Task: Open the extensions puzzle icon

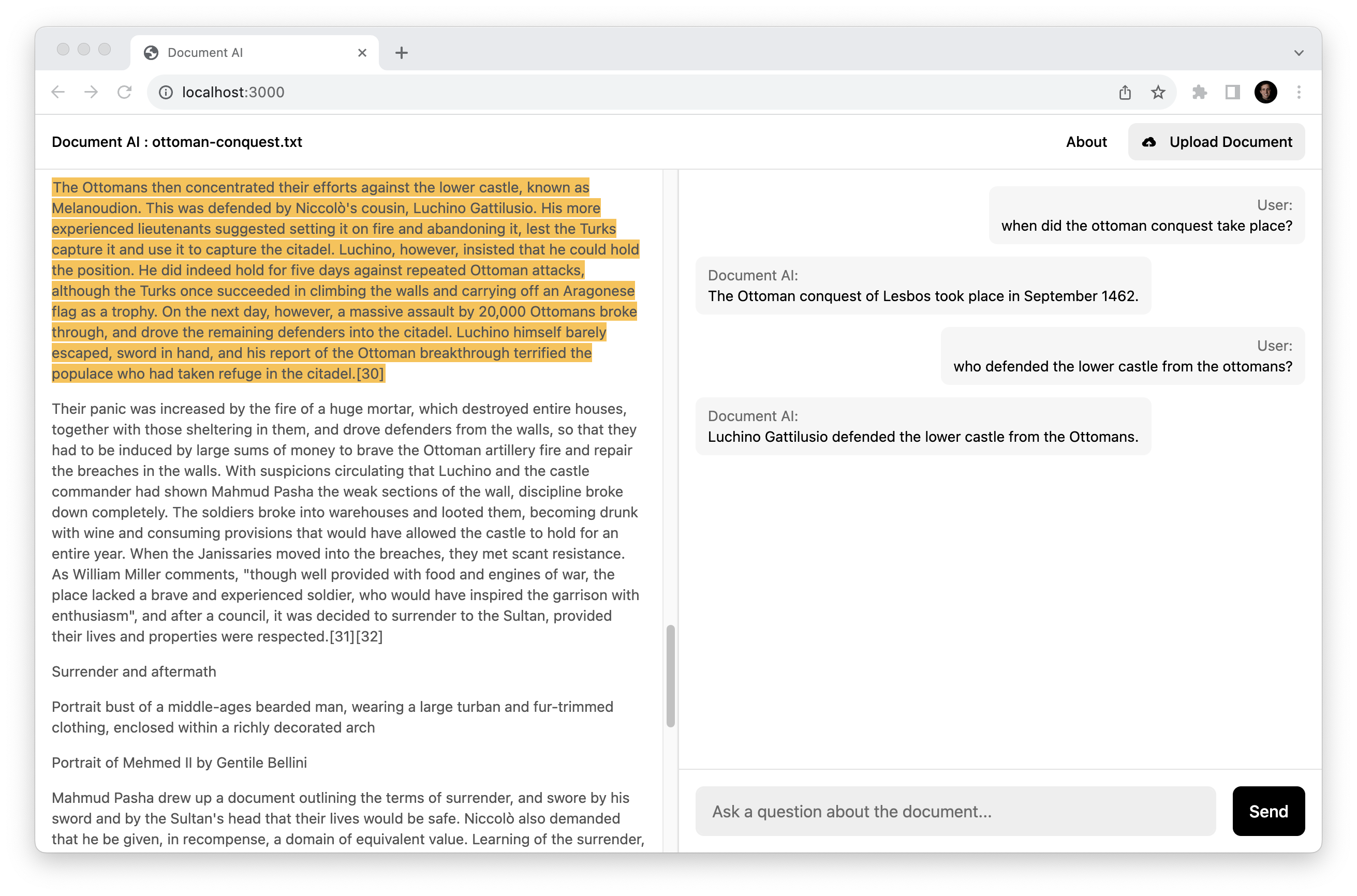Action: (1199, 92)
